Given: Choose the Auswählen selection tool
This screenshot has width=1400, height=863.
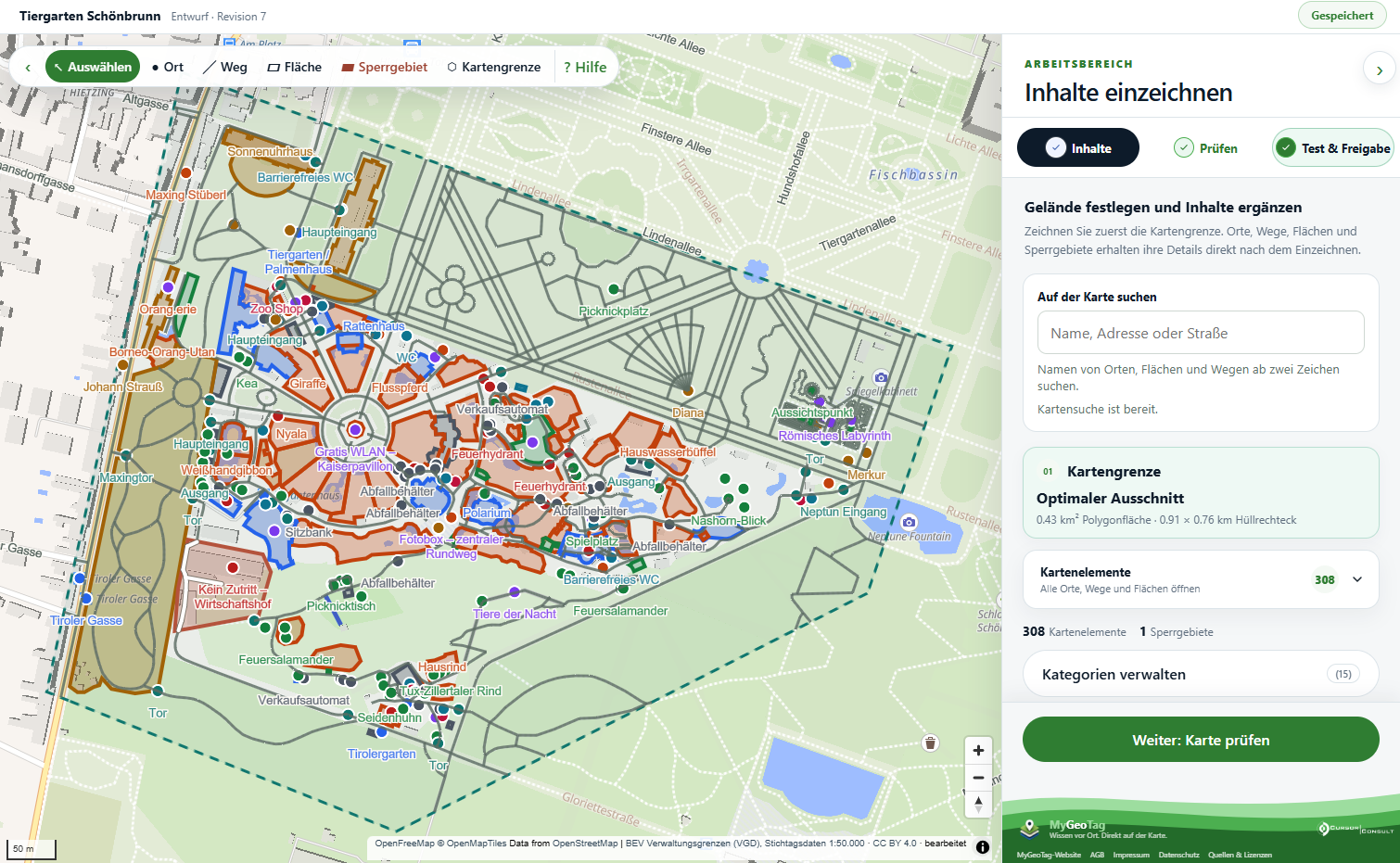Looking at the screenshot, I should point(93,67).
